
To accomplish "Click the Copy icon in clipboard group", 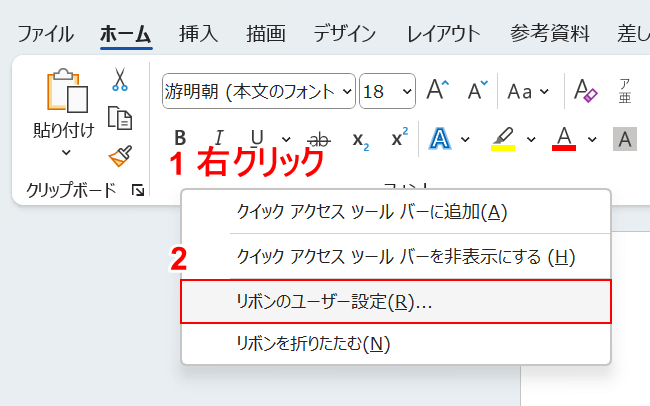I will tap(120, 119).
